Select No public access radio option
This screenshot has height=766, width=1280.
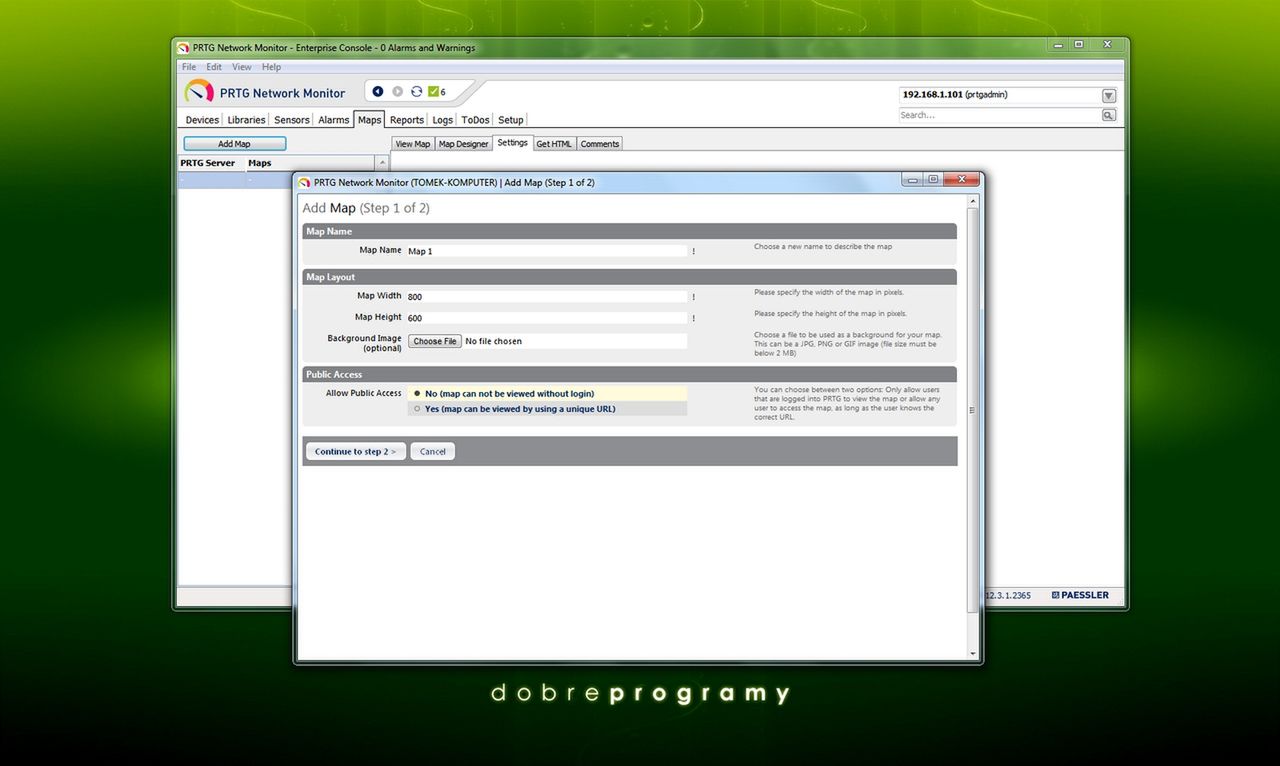tap(417, 394)
